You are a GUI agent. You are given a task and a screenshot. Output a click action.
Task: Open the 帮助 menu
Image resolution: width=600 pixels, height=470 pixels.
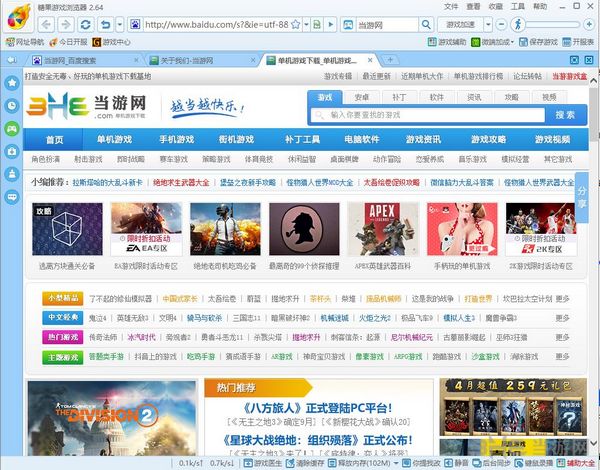(x=540, y=7)
